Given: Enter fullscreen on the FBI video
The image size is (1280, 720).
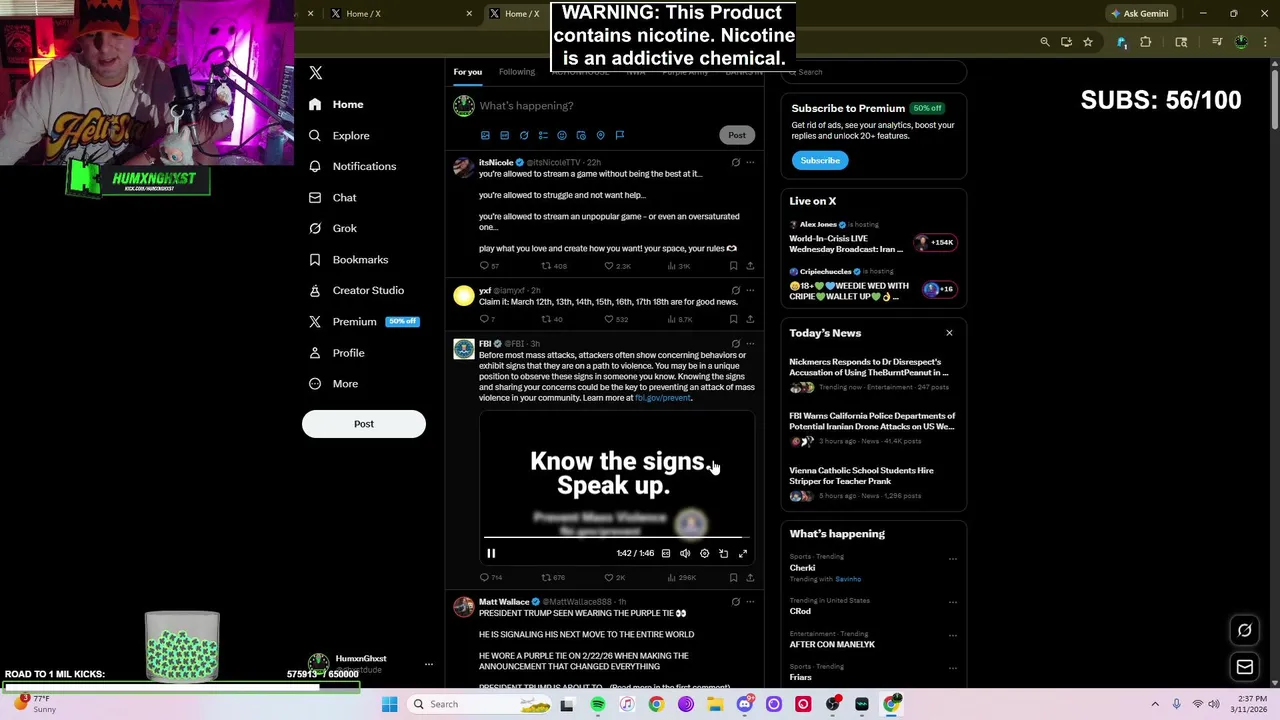Looking at the screenshot, I should point(743,553).
